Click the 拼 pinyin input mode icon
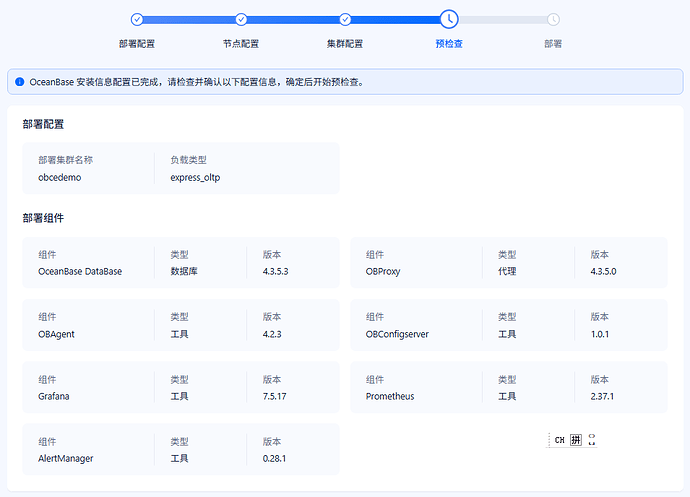 [x=576, y=440]
